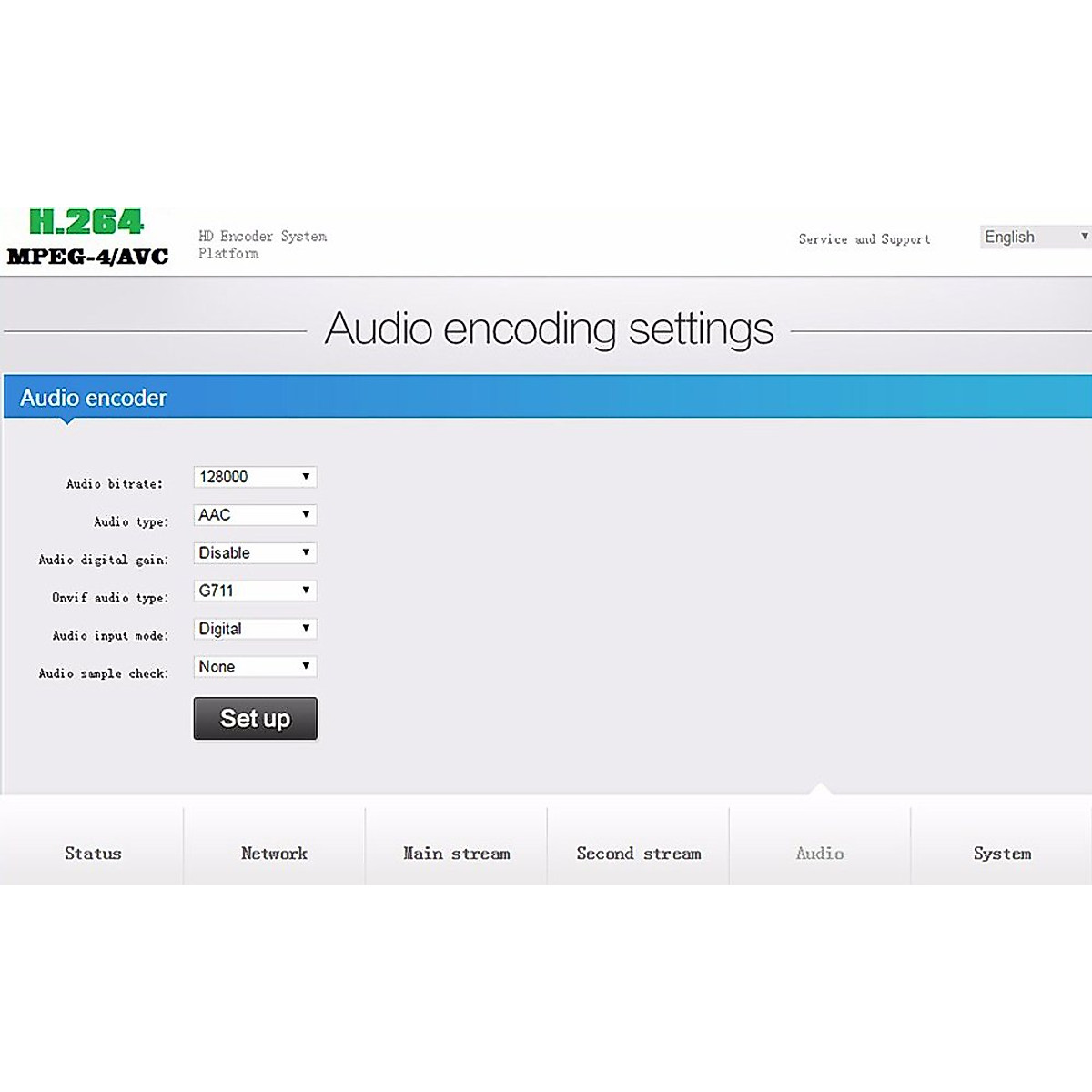Click the Audio bitrate field label
The image size is (1092, 1092).
[115, 484]
